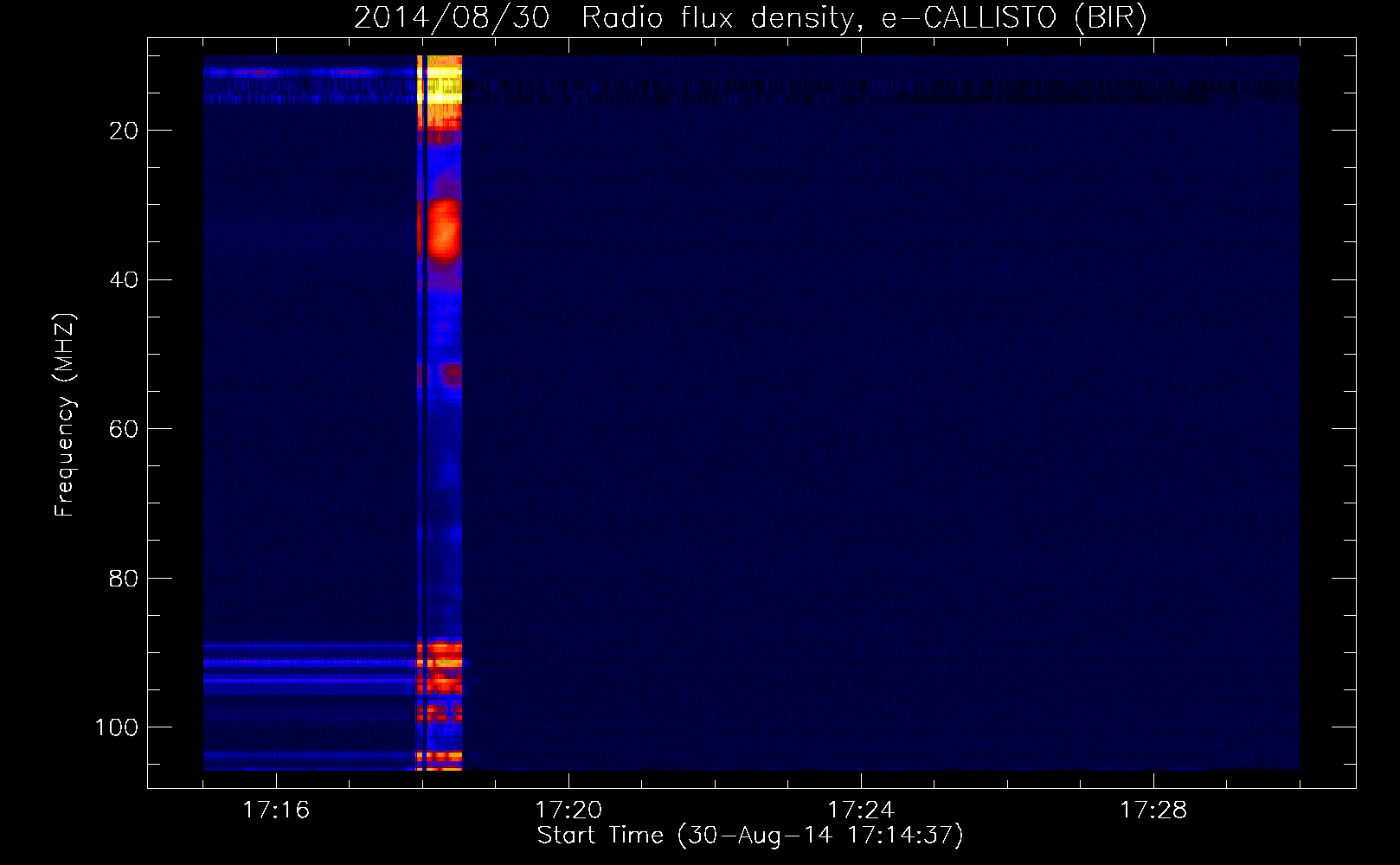The image size is (1400, 865).
Task: Click the plot title showing e-CALLISTO (BIR)
Action: tap(750, 18)
